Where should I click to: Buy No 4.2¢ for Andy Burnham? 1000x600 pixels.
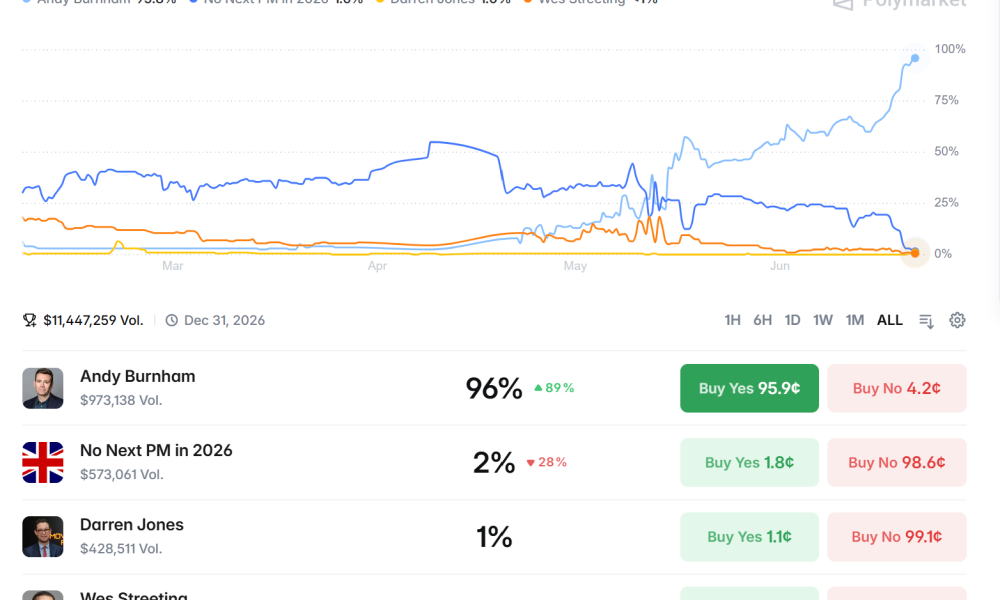(x=897, y=388)
